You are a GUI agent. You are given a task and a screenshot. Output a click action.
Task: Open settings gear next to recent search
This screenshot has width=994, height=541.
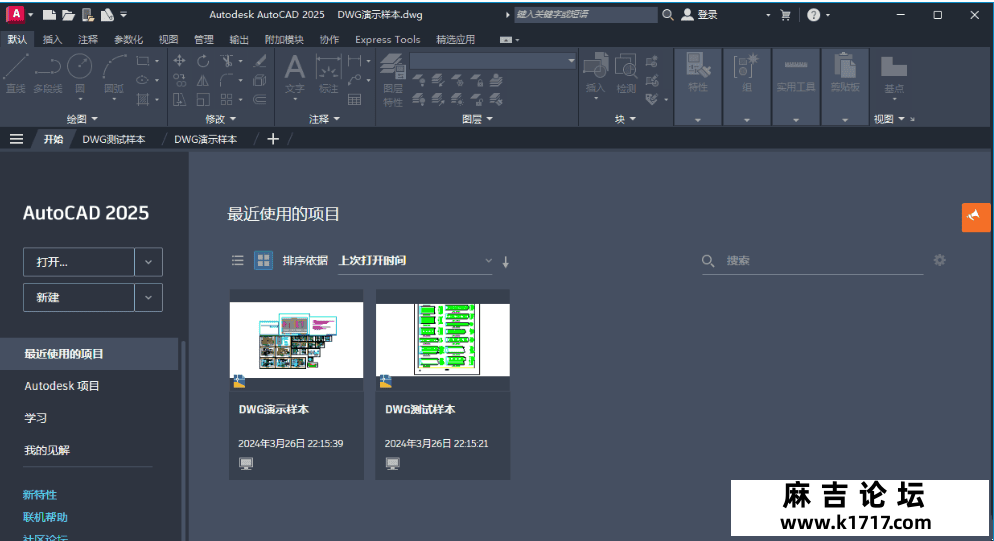(x=939, y=260)
